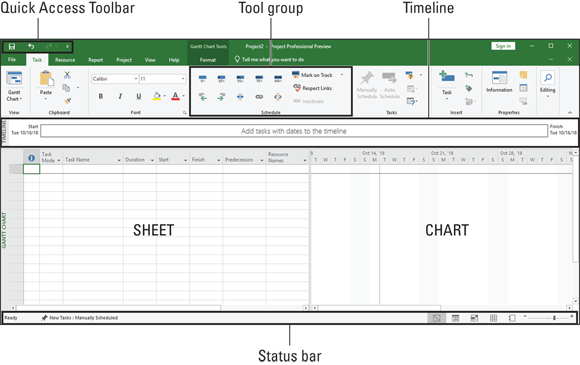The height and width of the screenshot is (365, 580).
Task: Toggle Manually Schedule pin button
Action: 367,85
